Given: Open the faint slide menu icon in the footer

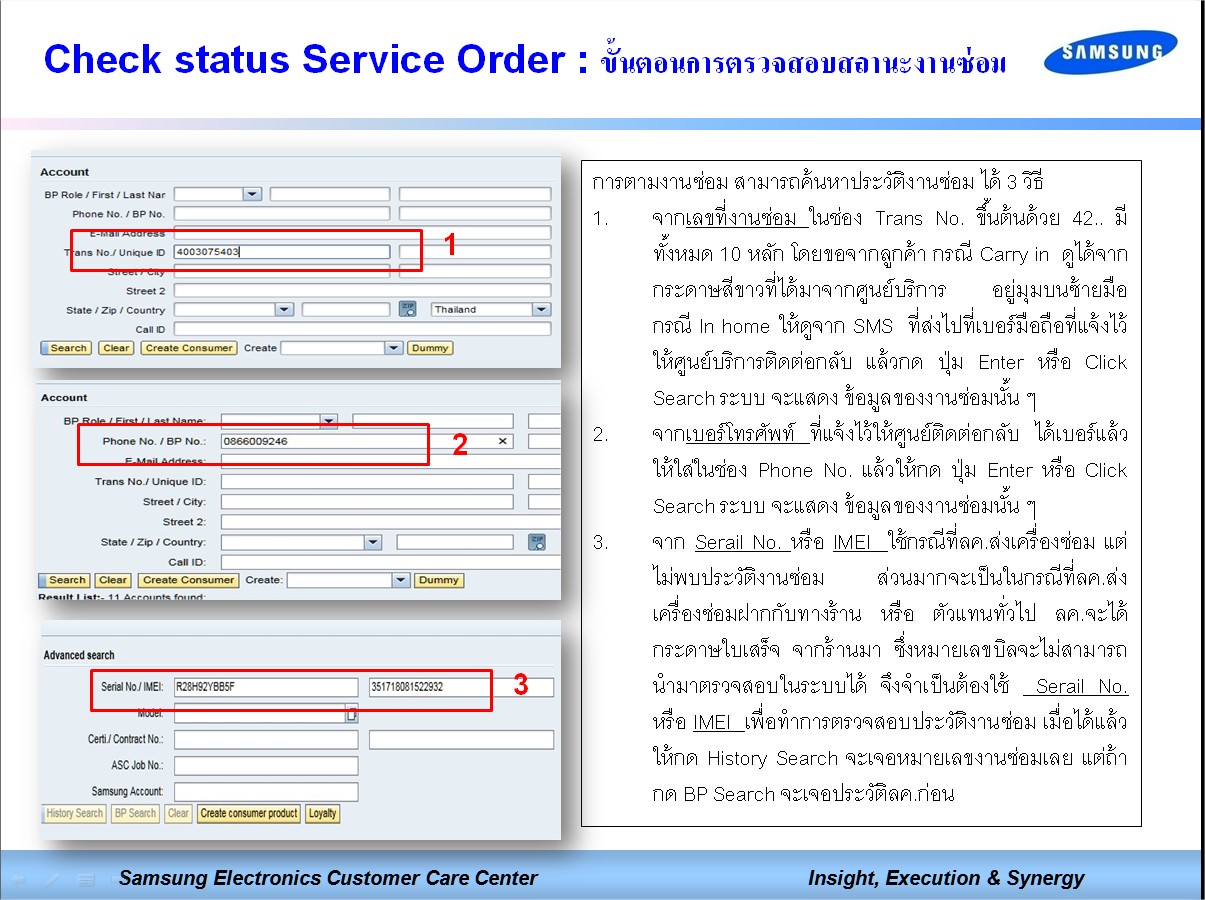Looking at the screenshot, I should [x=87, y=880].
